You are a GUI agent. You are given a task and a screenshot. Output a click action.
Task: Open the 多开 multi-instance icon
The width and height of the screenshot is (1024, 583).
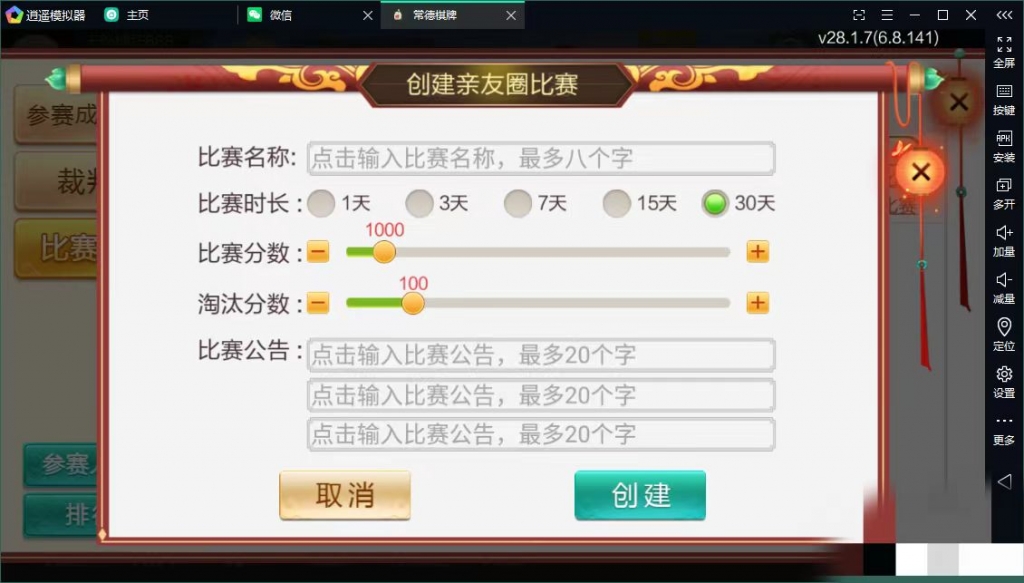(x=1004, y=194)
